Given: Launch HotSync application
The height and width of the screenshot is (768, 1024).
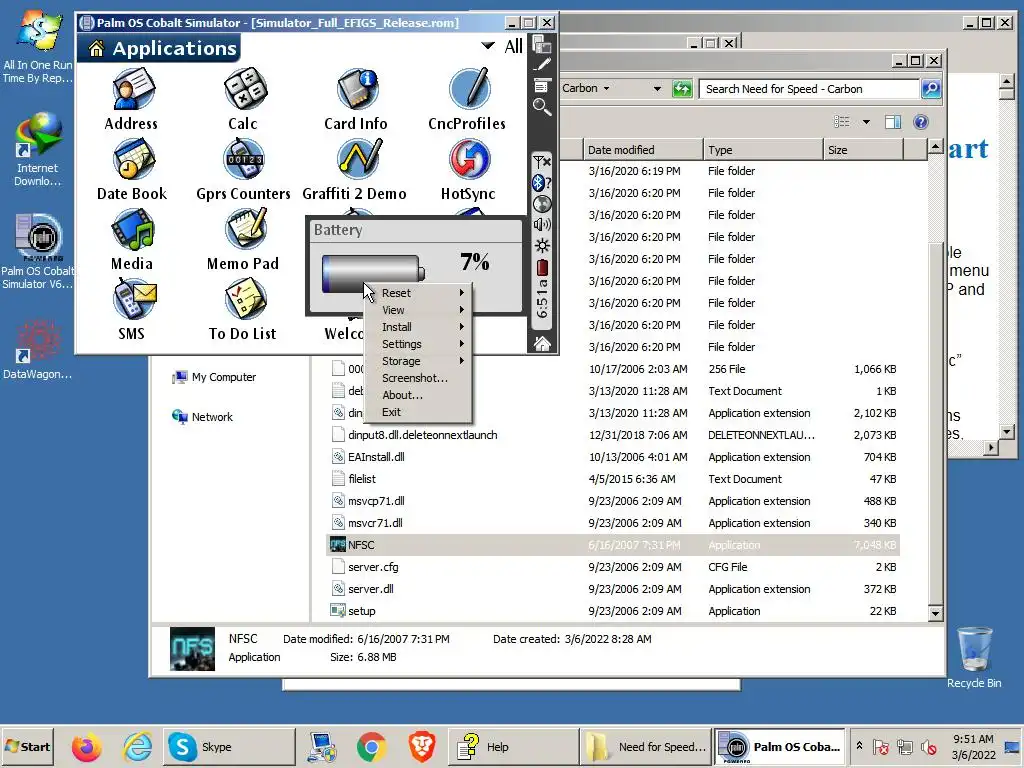Looking at the screenshot, I should pos(468,170).
